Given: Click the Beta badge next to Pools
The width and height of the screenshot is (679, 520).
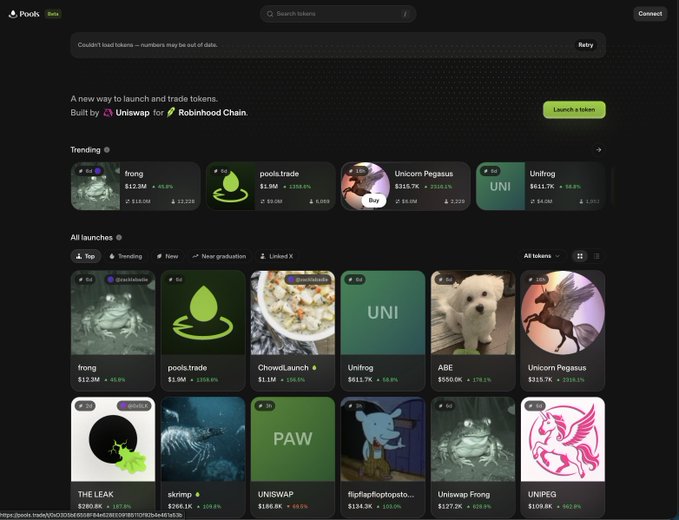Looking at the screenshot, I should click(53, 14).
